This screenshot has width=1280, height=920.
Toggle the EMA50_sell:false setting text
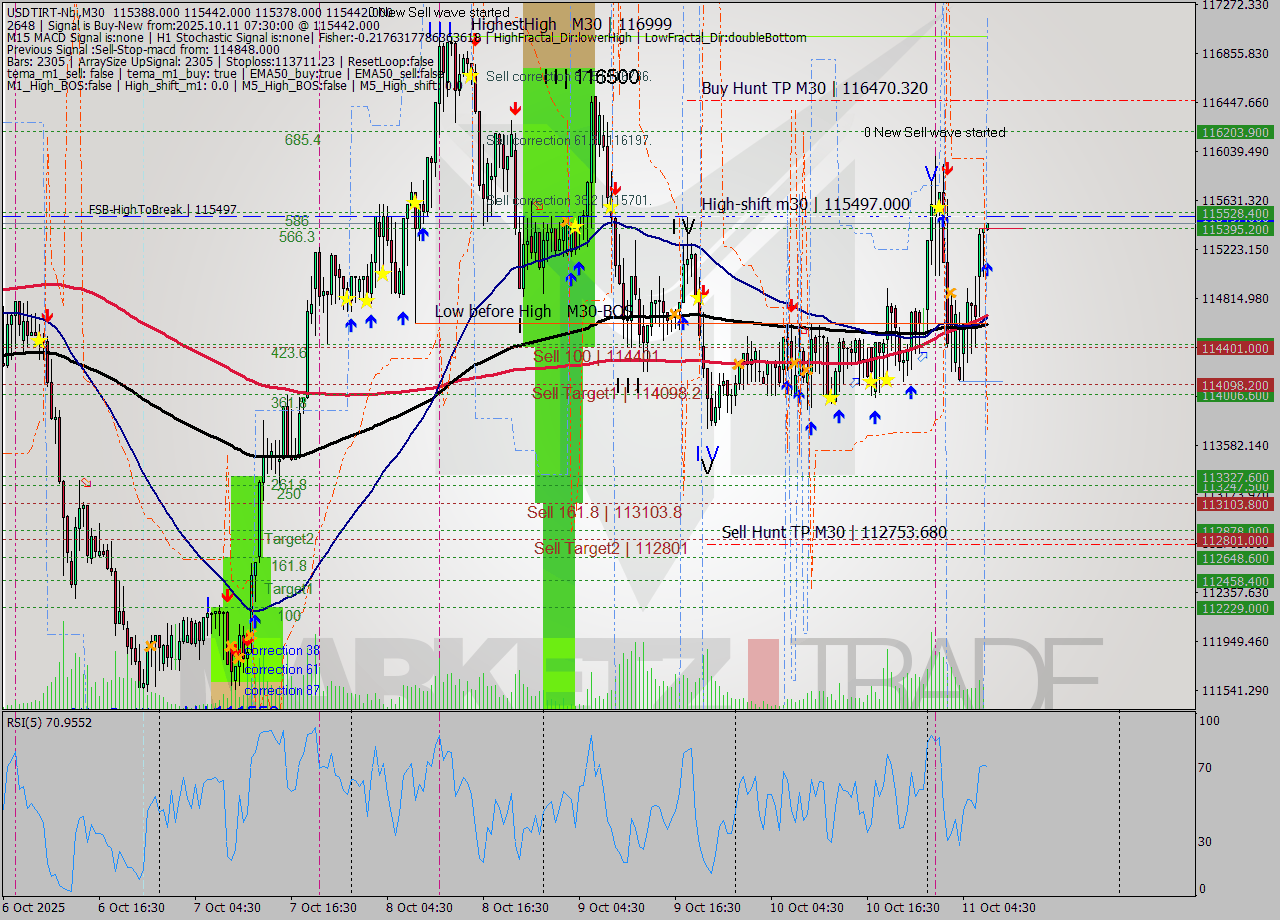pyautogui.click(x=398, y=78)
